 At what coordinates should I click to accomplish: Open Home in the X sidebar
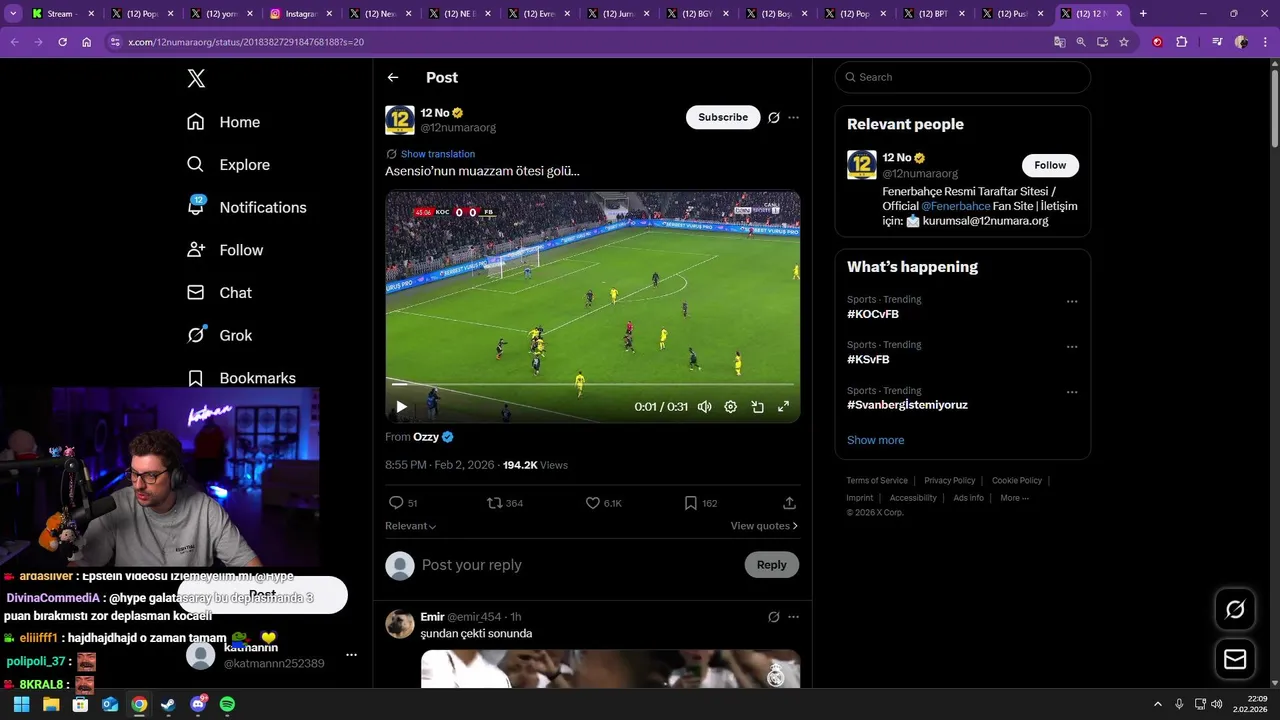coord(223,122)
